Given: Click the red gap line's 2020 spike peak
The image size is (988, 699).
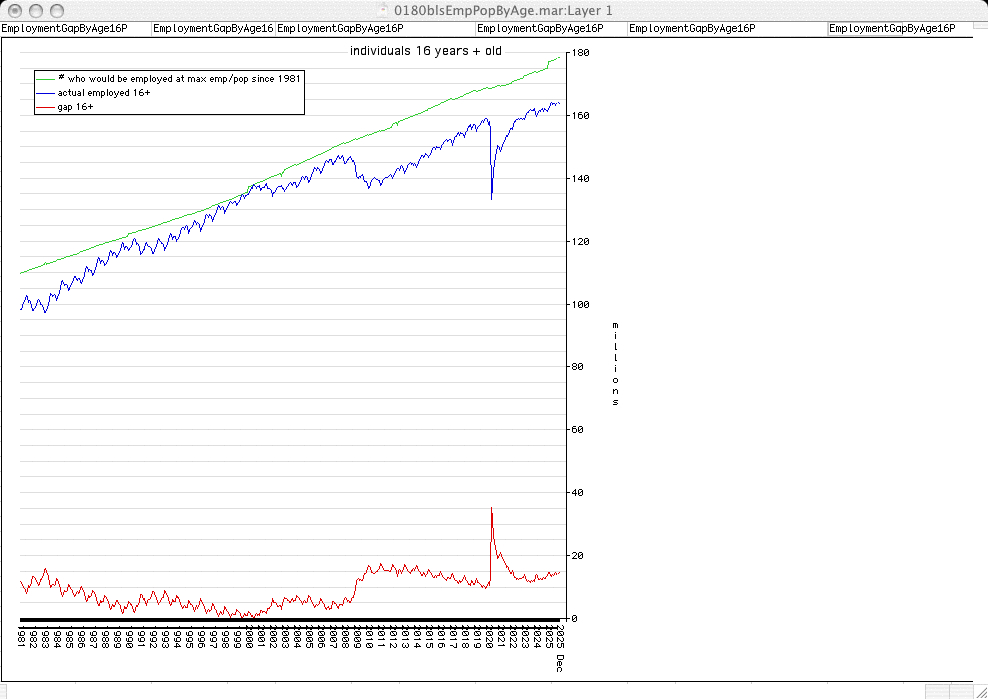Looking at the screenshot, I should tap(491, 509).
